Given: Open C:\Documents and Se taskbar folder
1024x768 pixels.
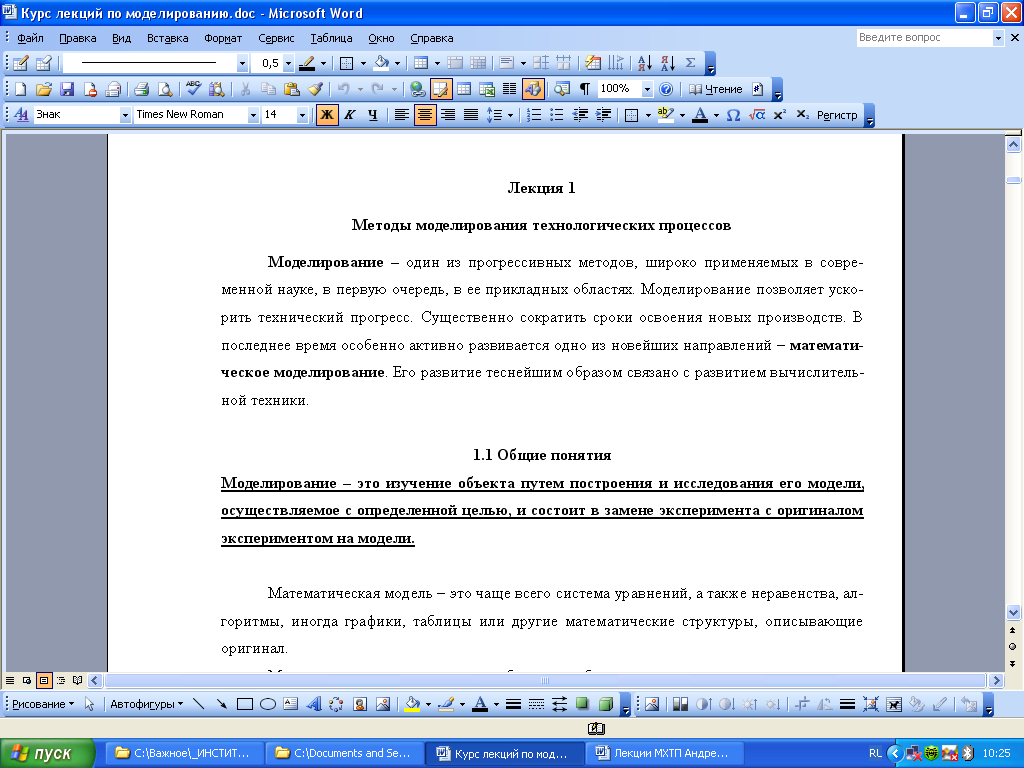Looking at the screenshot, I should 345,754.
